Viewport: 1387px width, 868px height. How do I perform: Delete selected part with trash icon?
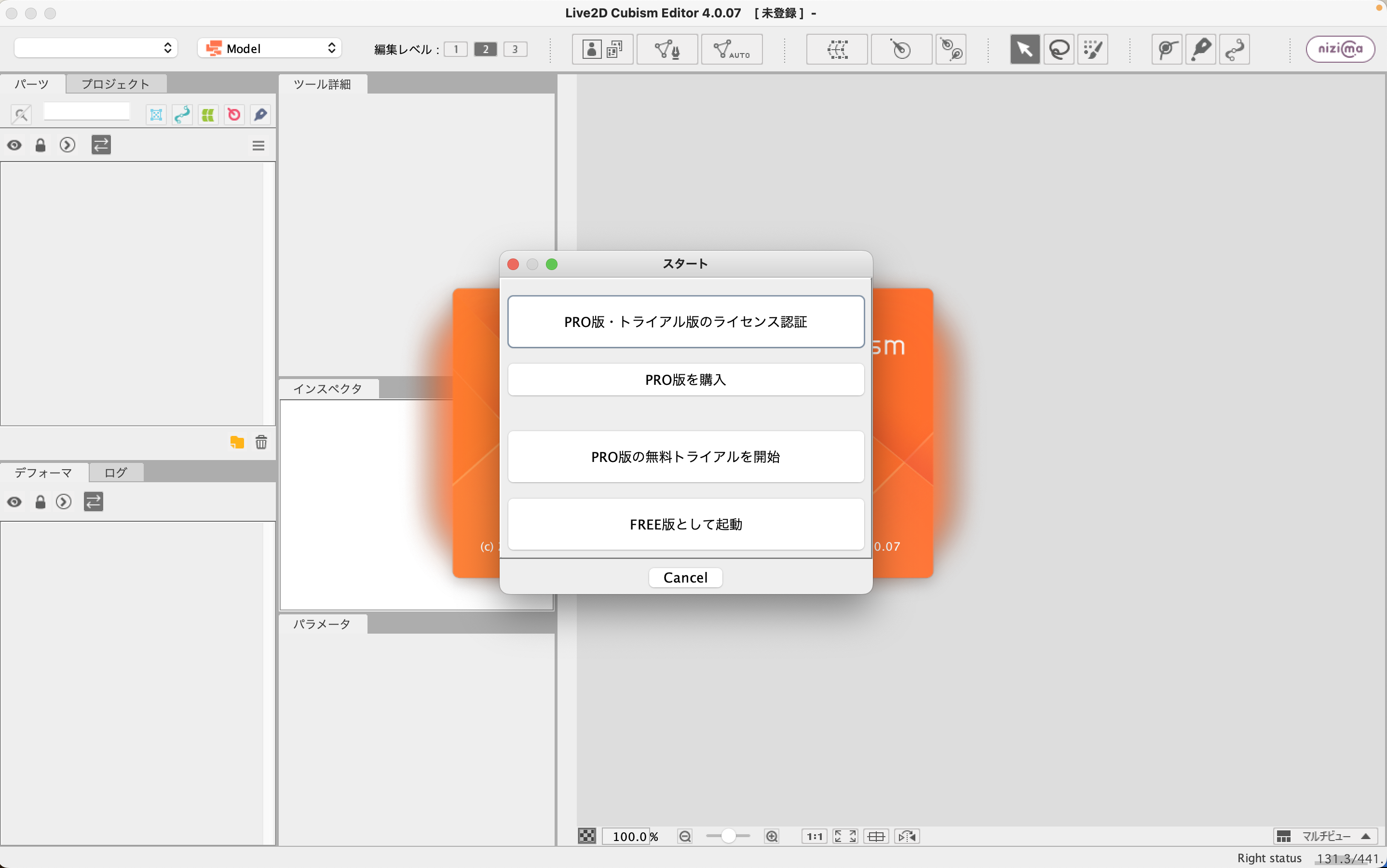[261, 442]
